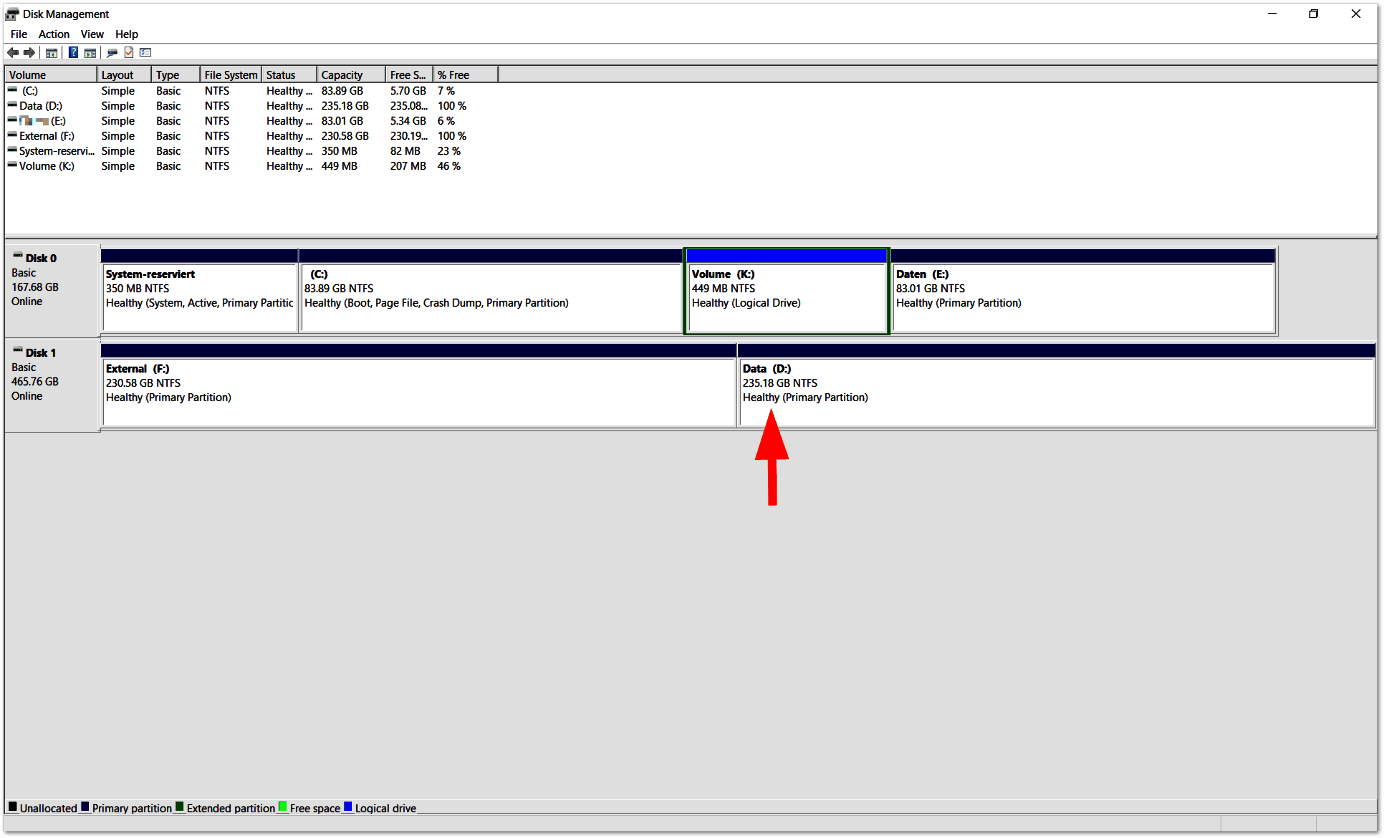
Task: Click the checkmark document toolbar icon
Action: (129, 52)
